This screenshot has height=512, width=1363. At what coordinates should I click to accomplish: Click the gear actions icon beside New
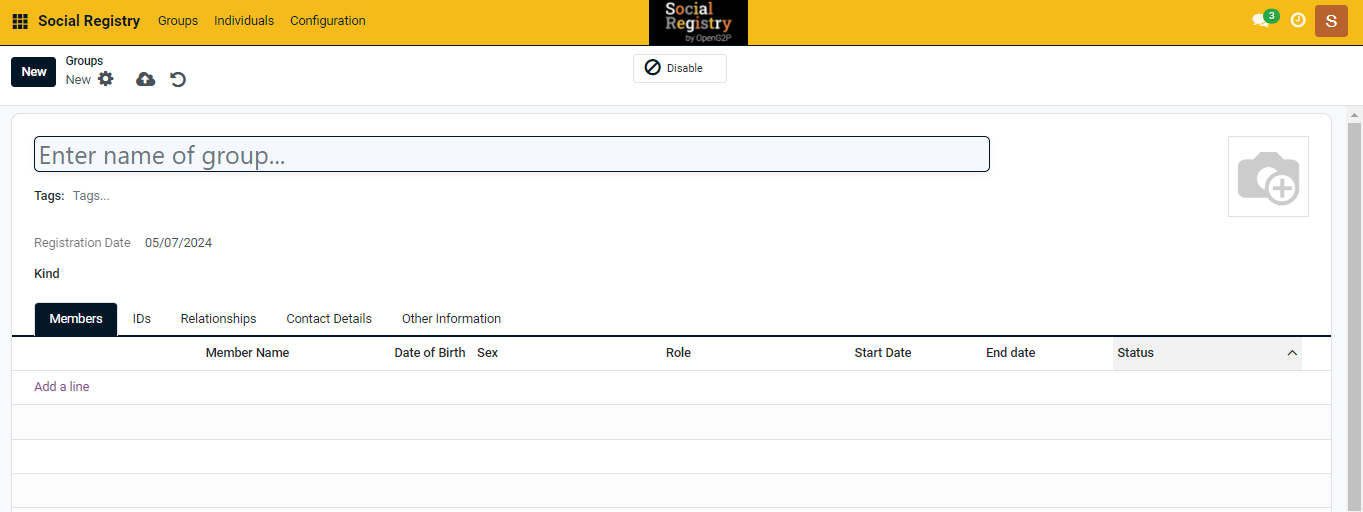pyautogui.click(x=106, y=79)
